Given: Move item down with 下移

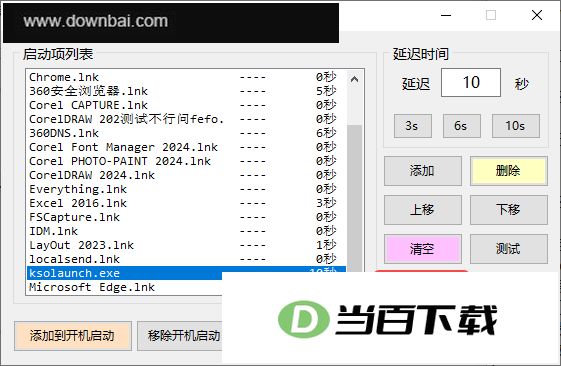Looking at the screenshot, I should coord(508,210).
